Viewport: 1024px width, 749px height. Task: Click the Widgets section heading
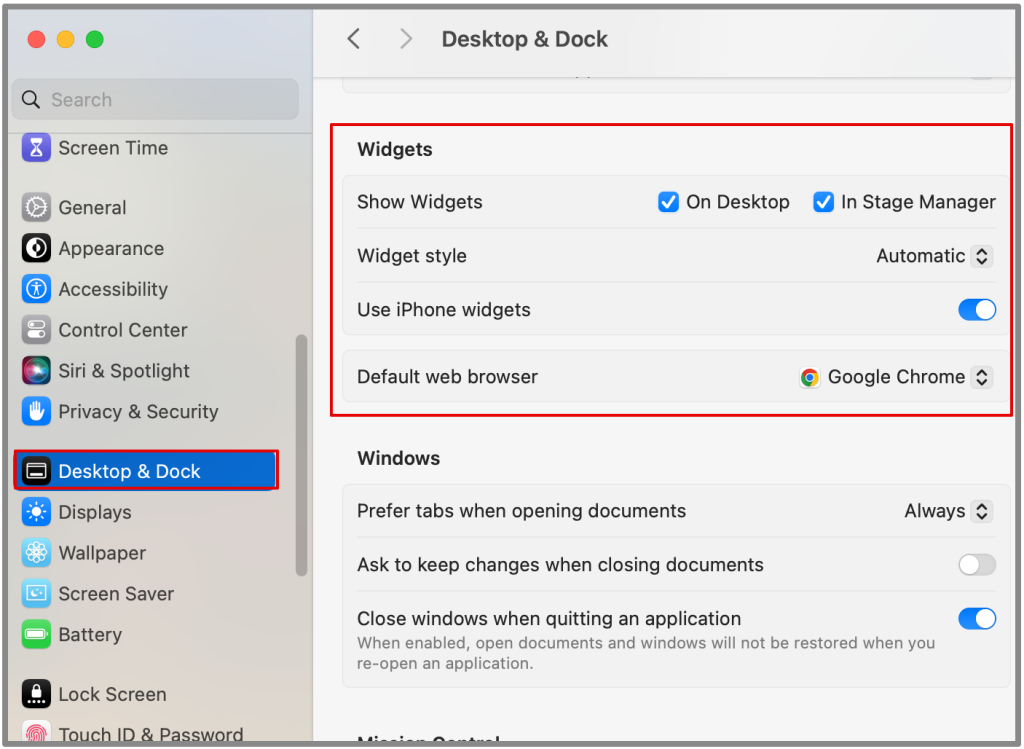coord(394,149)
